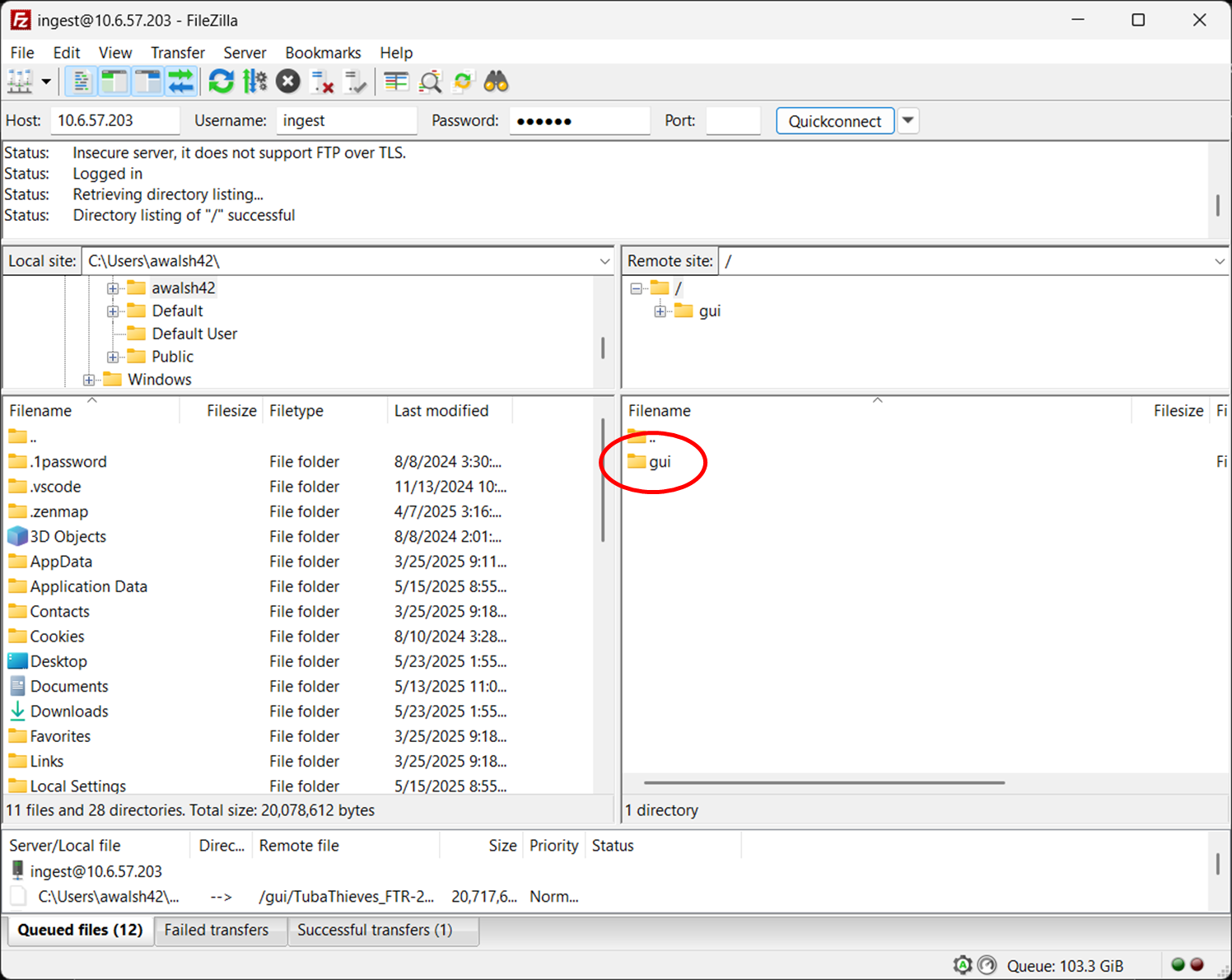This screenshot has height=980, width=1232.
Task: Toggle remote directory tree display
Action: point(147,82)
